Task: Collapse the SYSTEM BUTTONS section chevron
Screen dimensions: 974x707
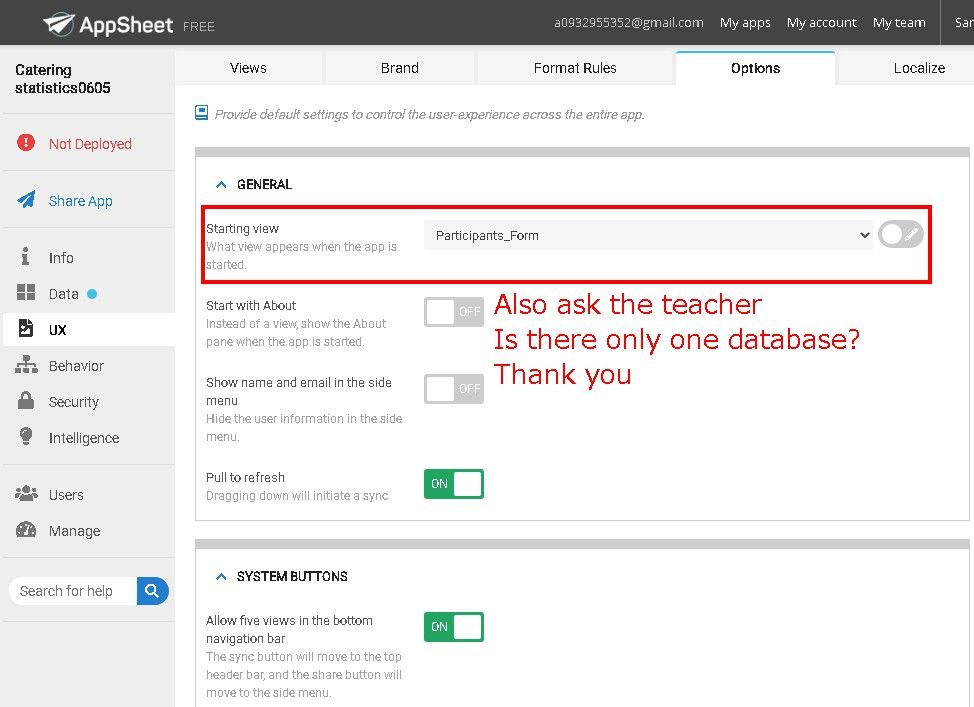Action: pos(221,577)
